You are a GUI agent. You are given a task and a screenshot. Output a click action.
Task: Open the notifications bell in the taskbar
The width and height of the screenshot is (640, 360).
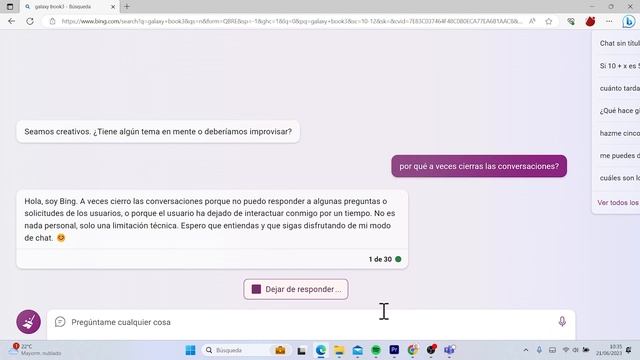[x=629, y=350]
